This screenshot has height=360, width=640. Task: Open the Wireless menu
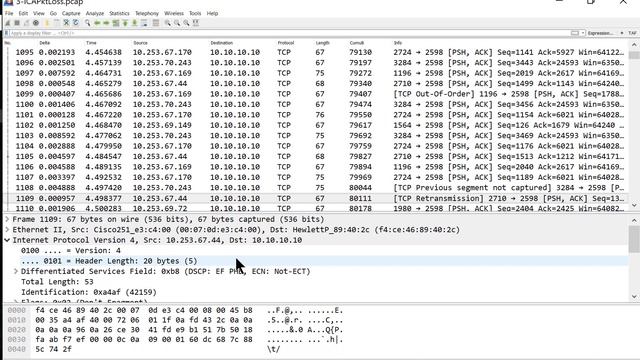[174, 13]
